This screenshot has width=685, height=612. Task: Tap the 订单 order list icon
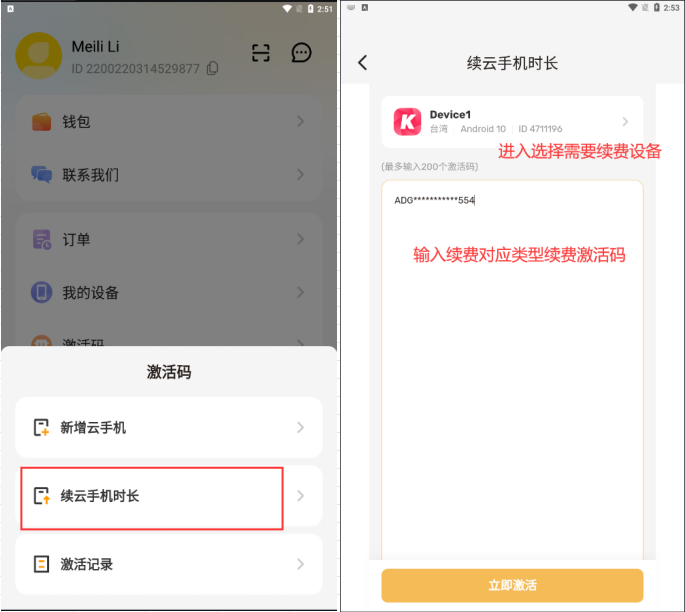[x=42, y=239]
